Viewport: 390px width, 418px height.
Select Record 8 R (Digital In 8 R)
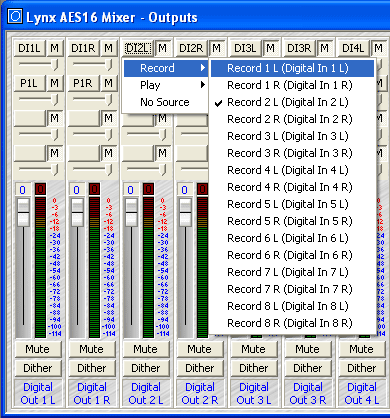tap(292, 323)
